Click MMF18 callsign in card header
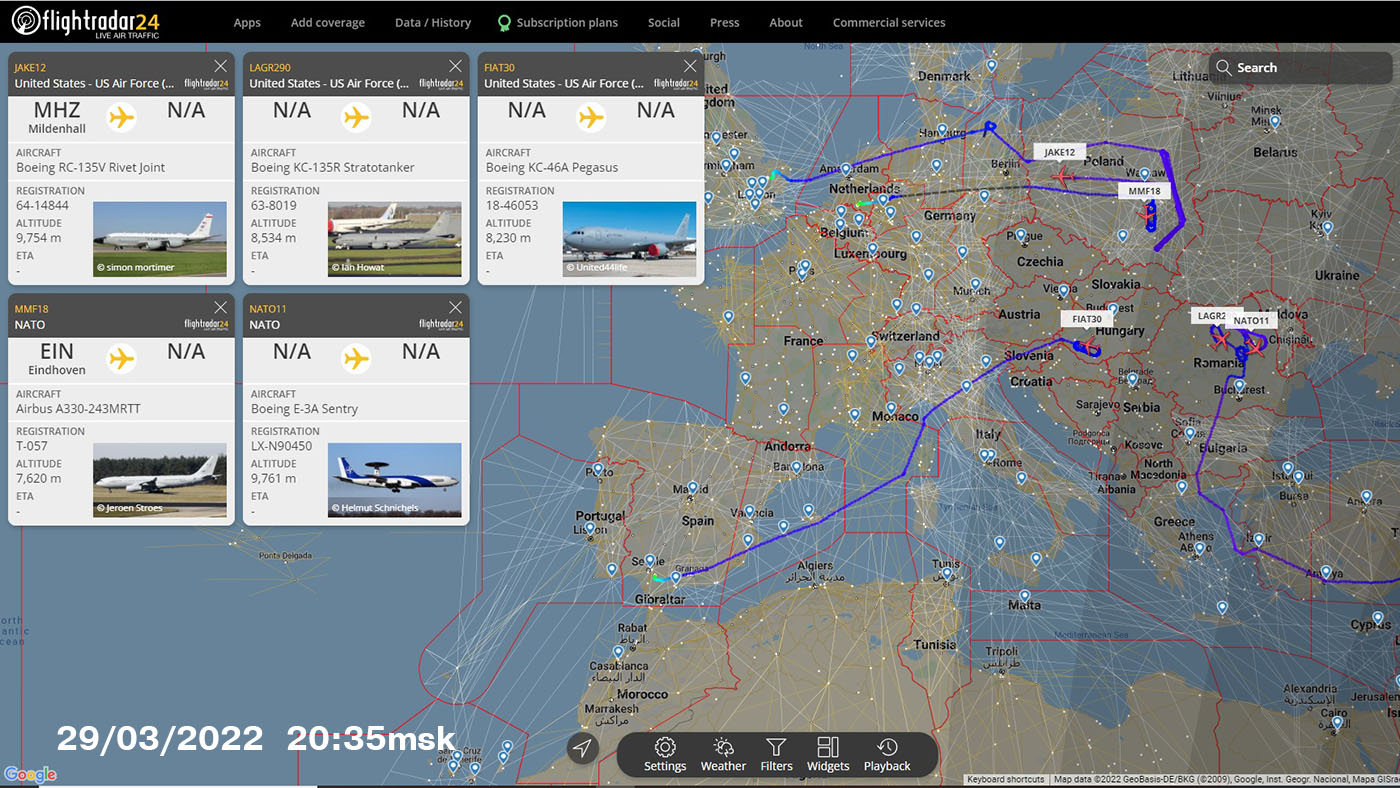 [31, 308]
